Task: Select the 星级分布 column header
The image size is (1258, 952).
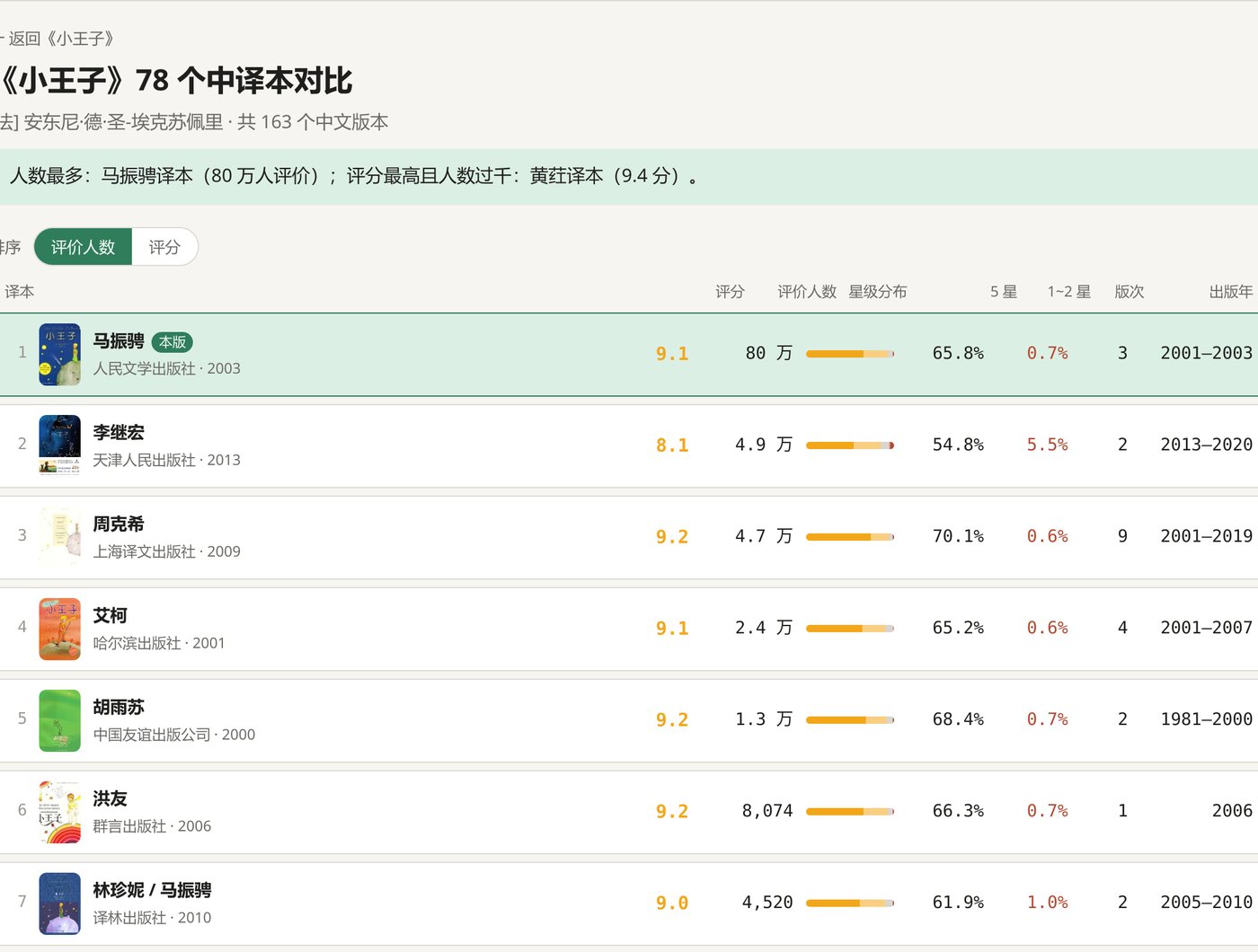Action: coord(878,292)
